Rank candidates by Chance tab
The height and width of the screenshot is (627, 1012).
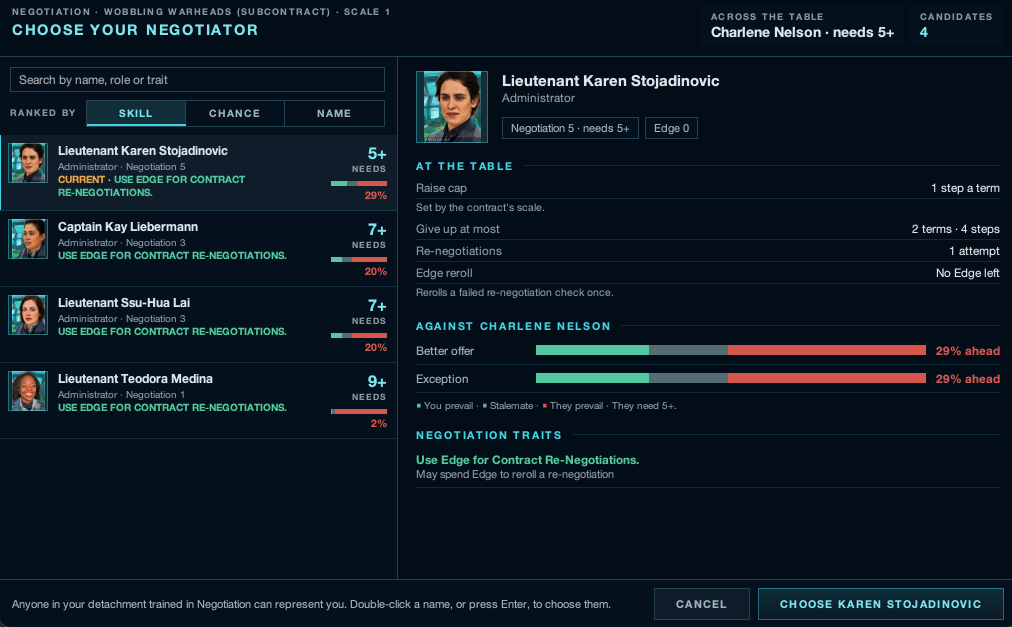234,113
